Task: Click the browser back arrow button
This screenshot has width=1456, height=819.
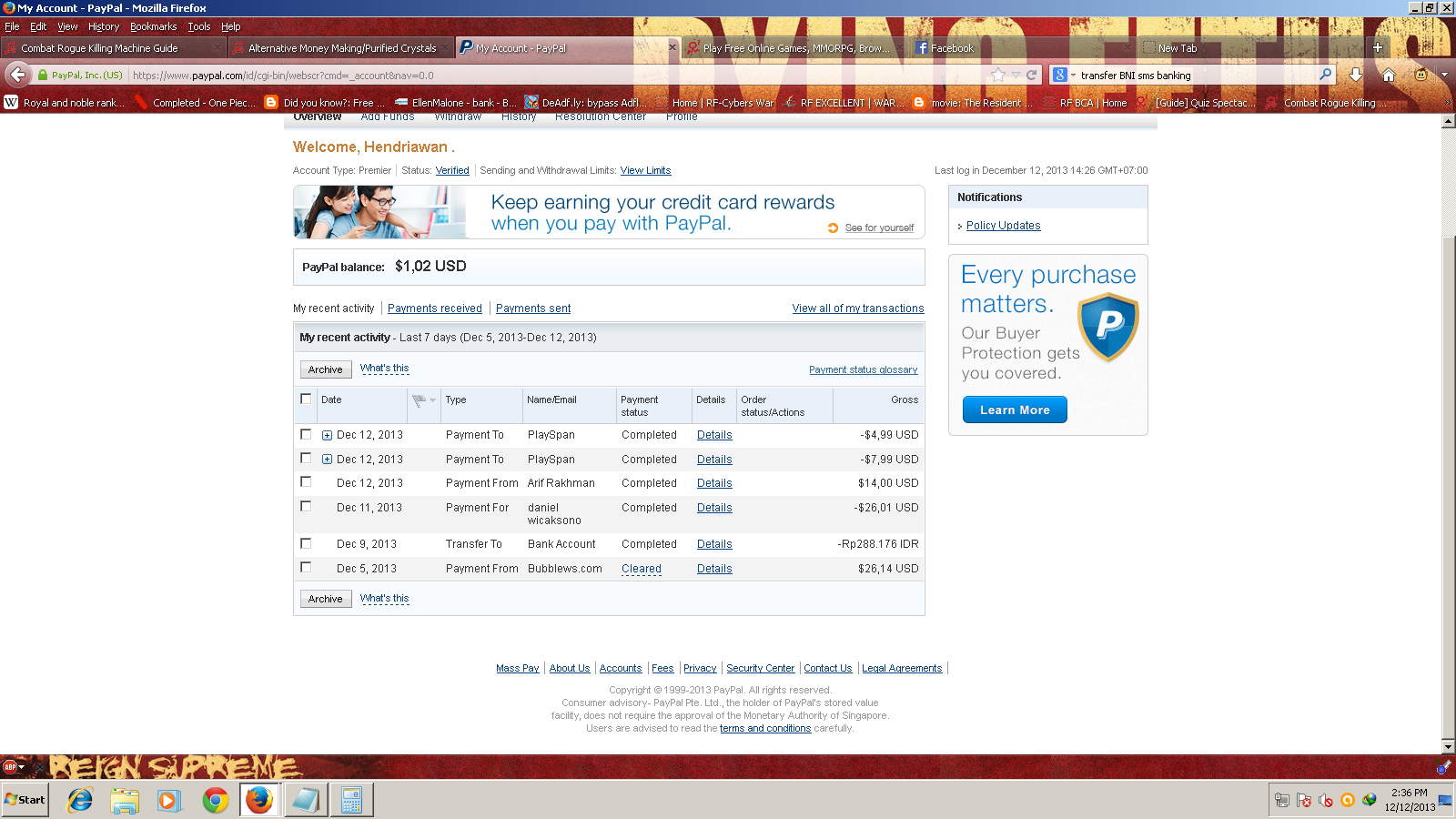Action: 17,75
